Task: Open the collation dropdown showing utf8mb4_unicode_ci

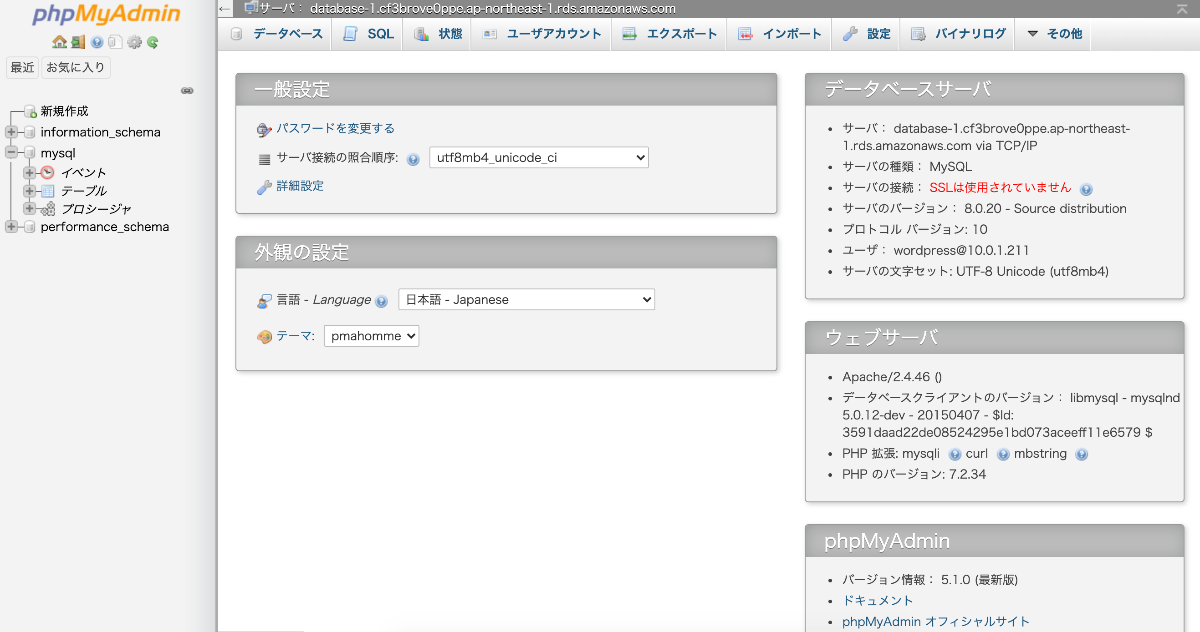Action: point(539,158)
